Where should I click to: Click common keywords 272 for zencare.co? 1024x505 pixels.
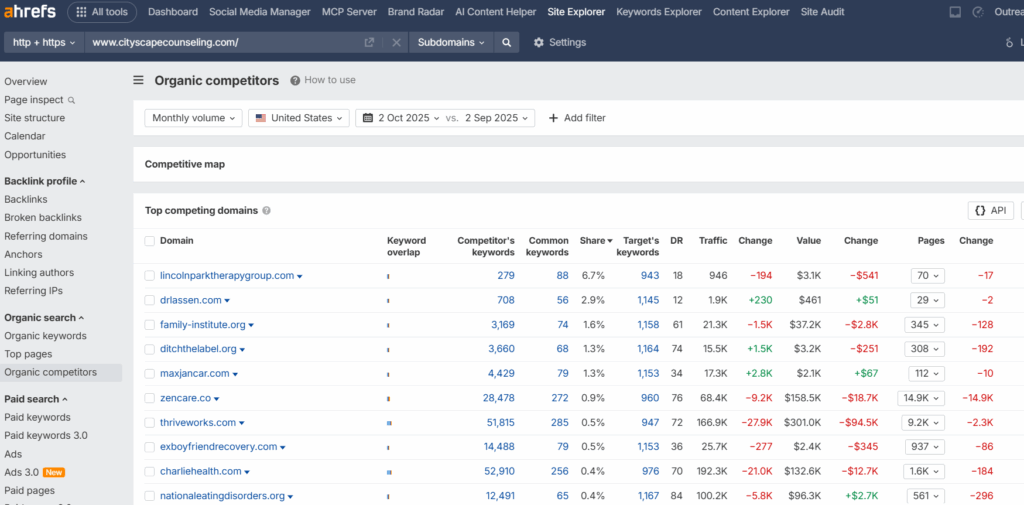tap(560, 398)
